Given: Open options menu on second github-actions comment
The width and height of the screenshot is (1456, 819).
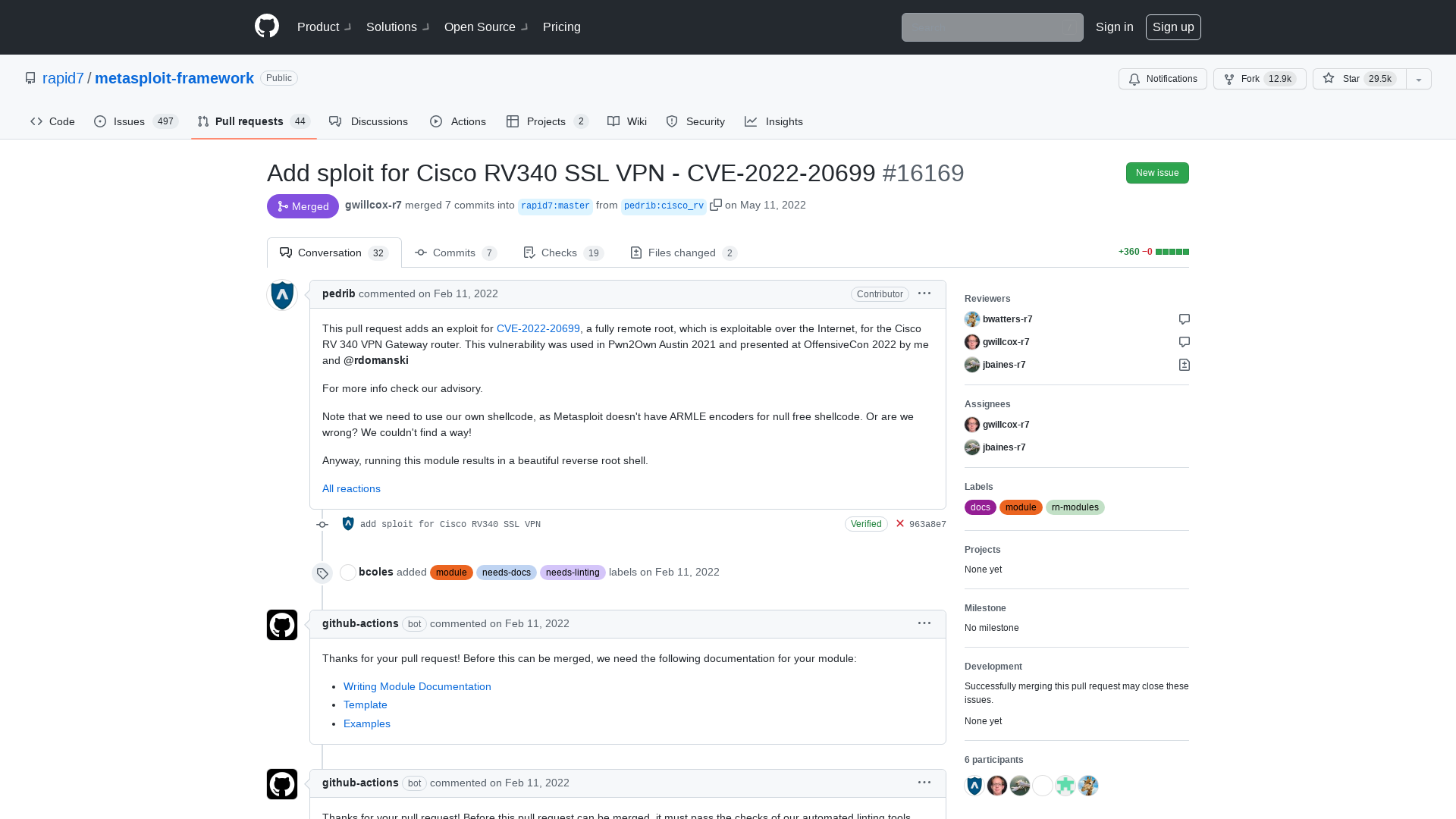Looking at the screenshot, I should (x=924, y=783).
